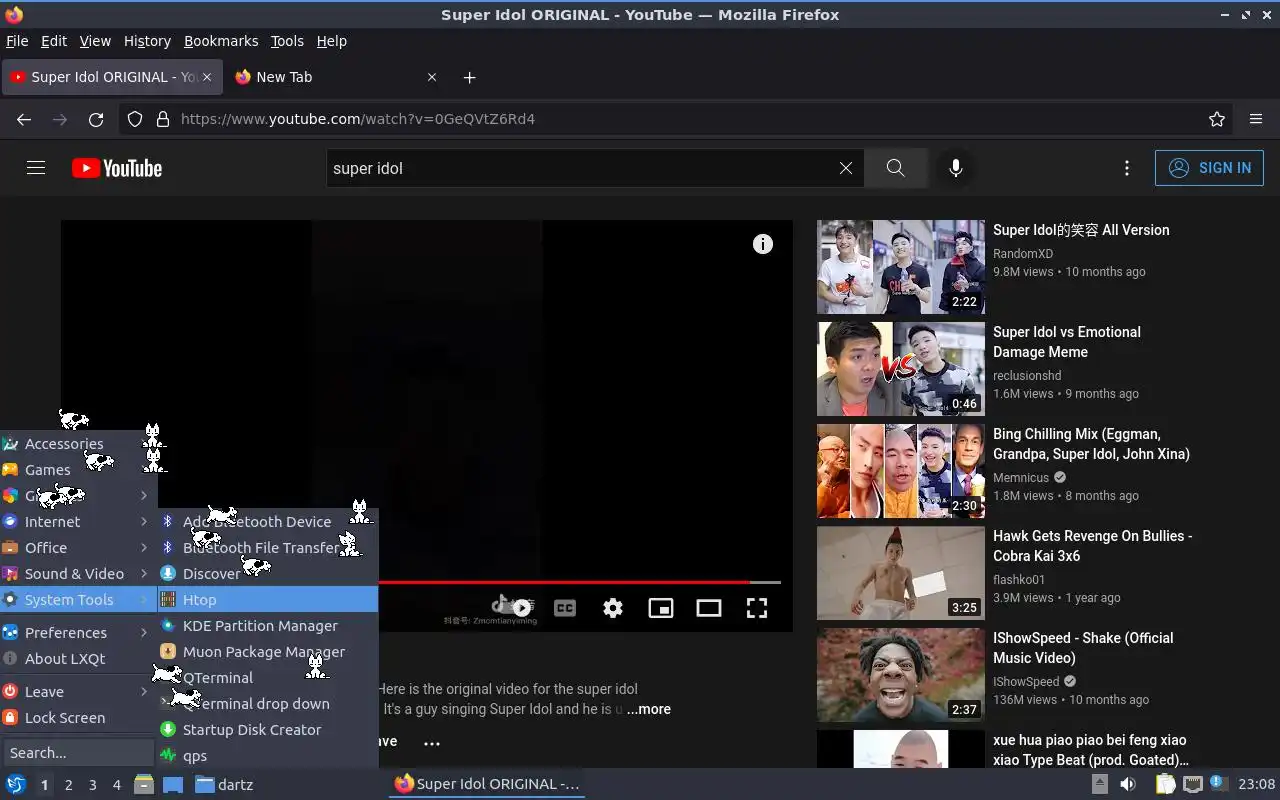Go back with Firefox back arrow

point(24,119)
